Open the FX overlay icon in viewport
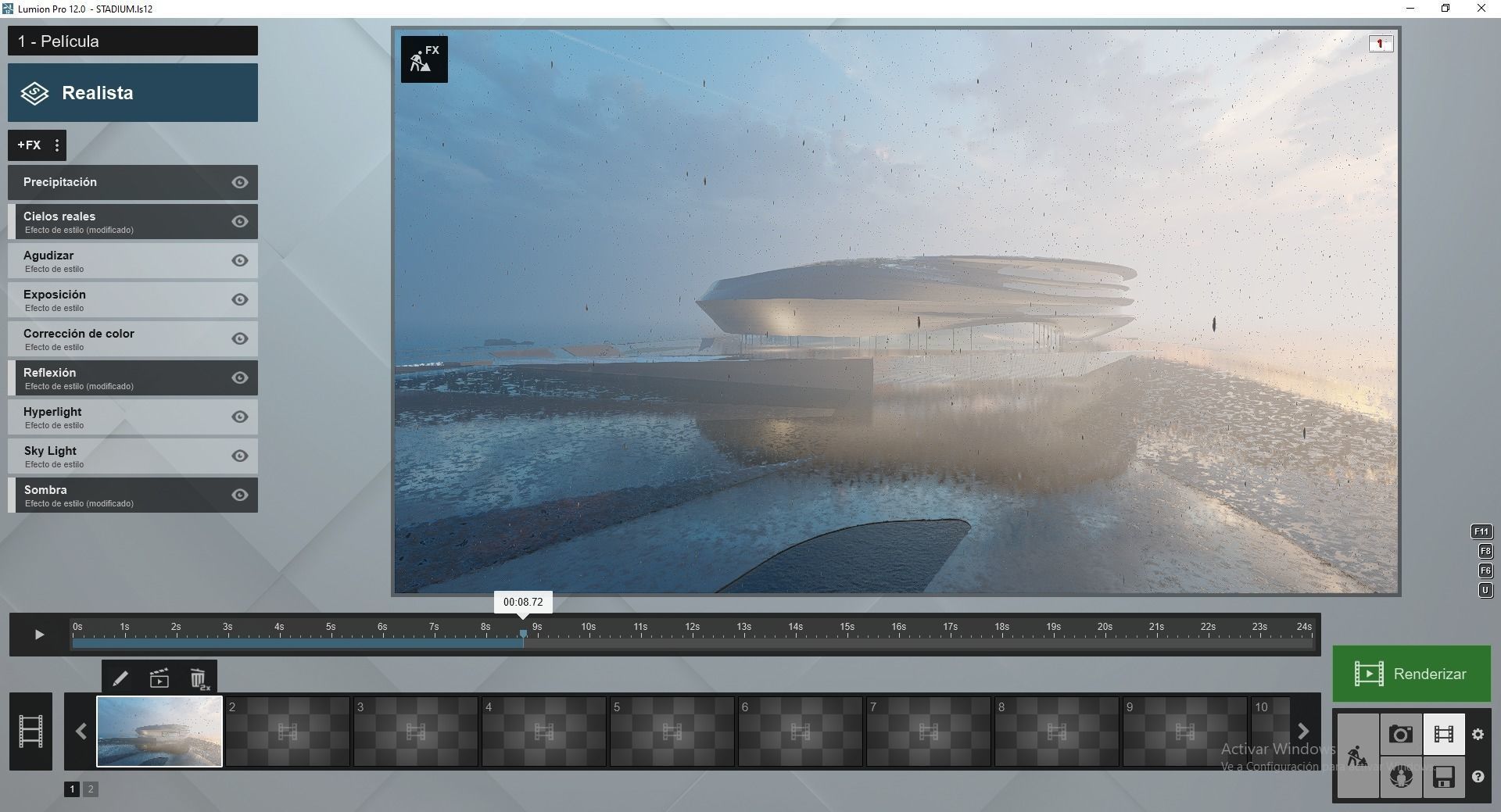 tap(424, 59)
